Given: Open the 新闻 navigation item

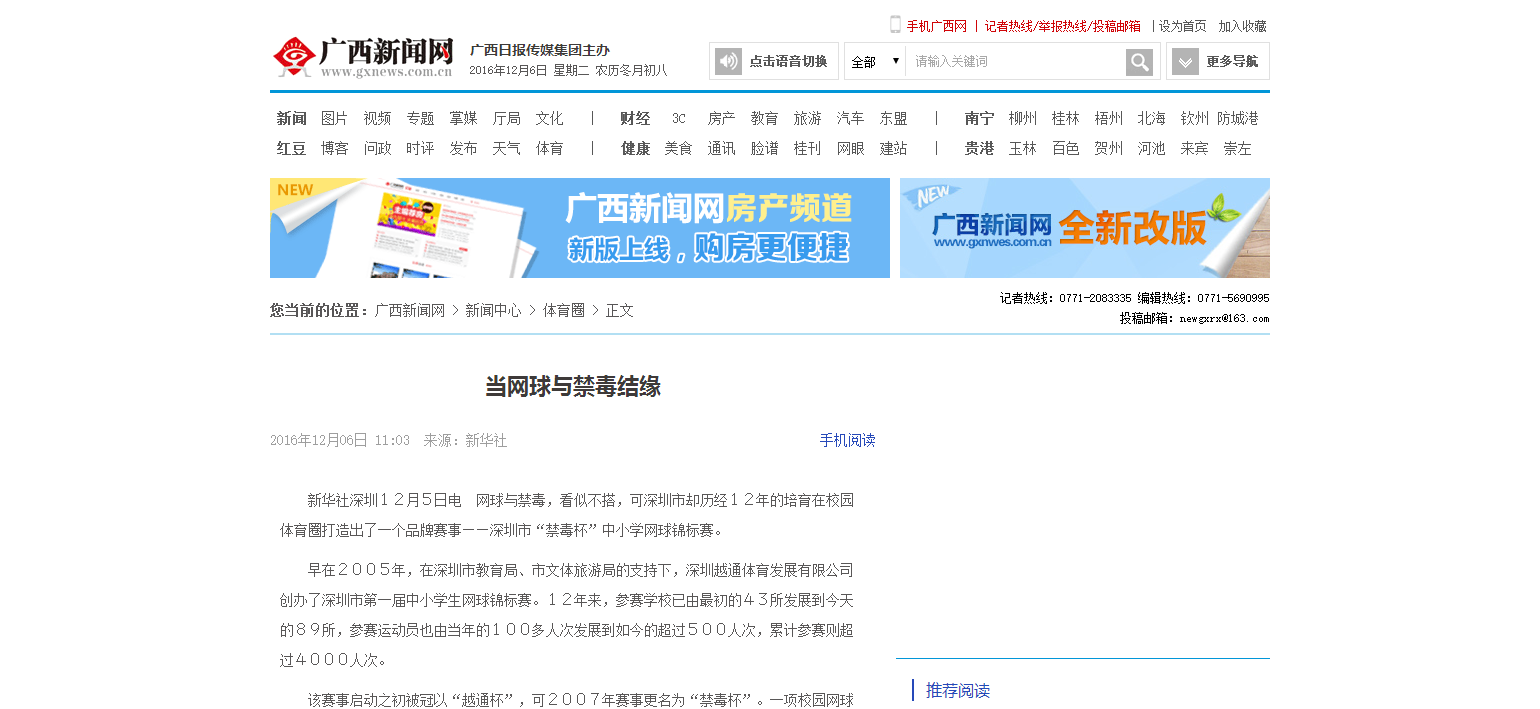Looking at the screenshot, I should [292, 118].
